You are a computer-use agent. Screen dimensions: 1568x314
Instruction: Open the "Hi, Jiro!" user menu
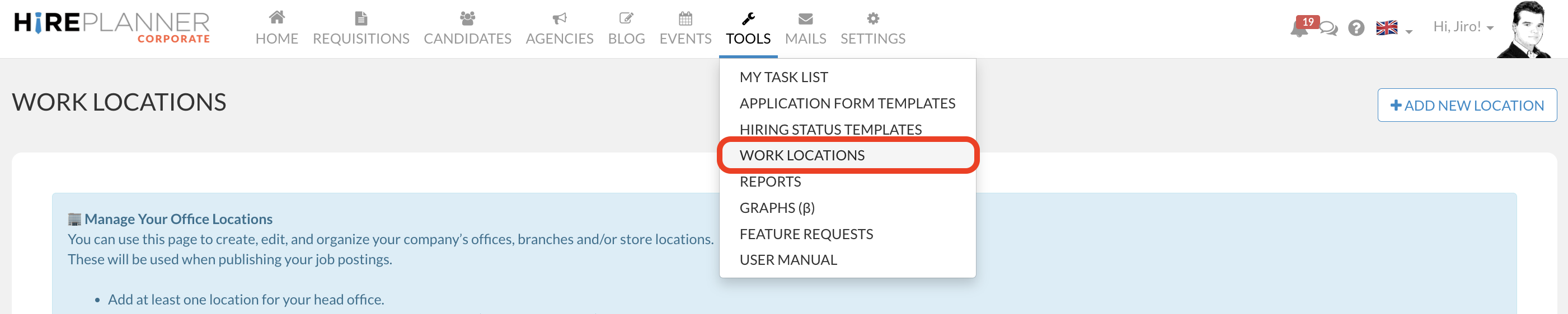tap(1463, 27)
